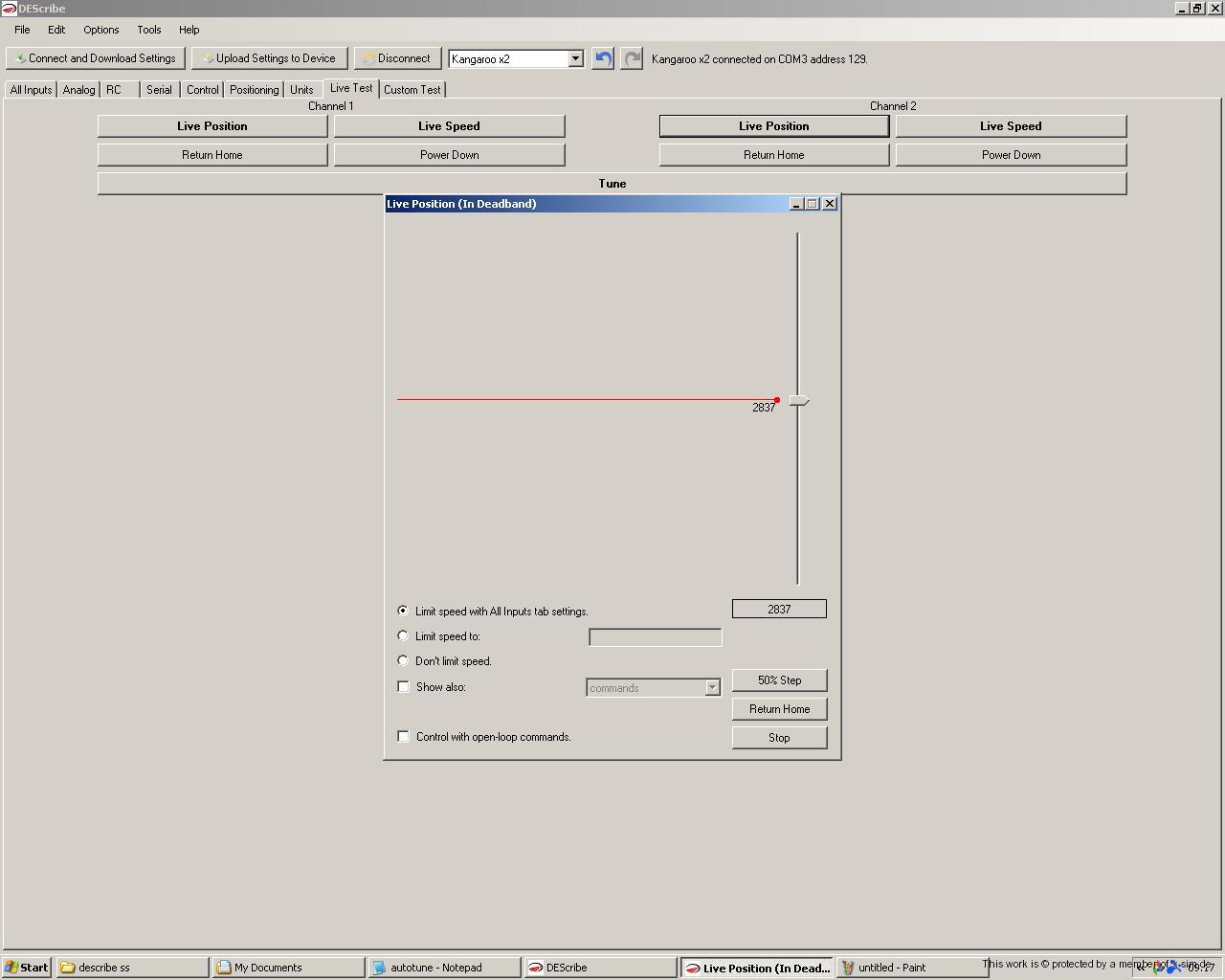
Task: Open the commands dropdown list
Action: [712, 687]
